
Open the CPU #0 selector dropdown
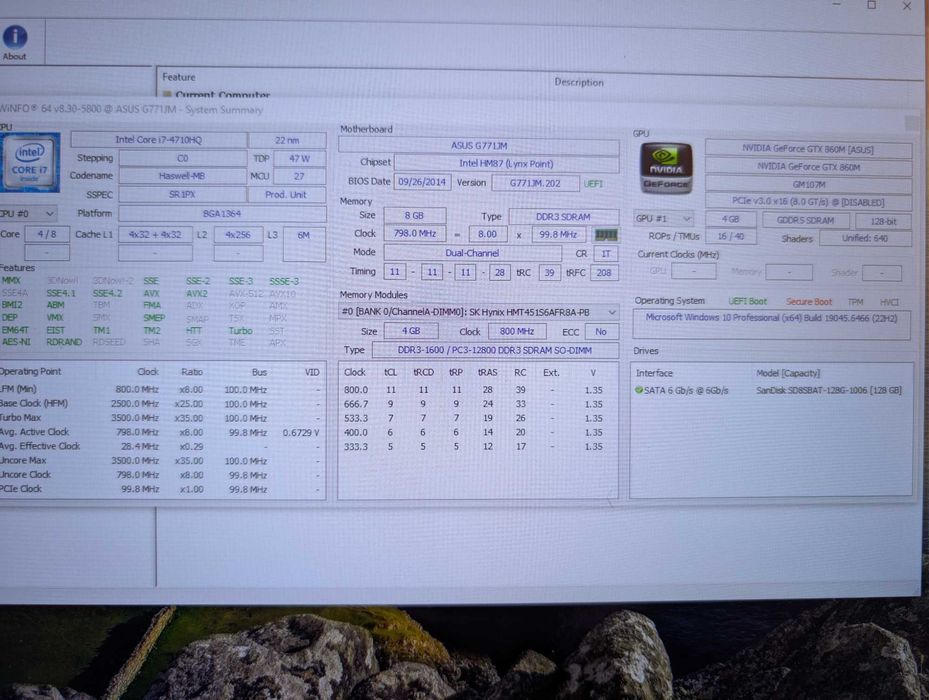tap(28, 213)
